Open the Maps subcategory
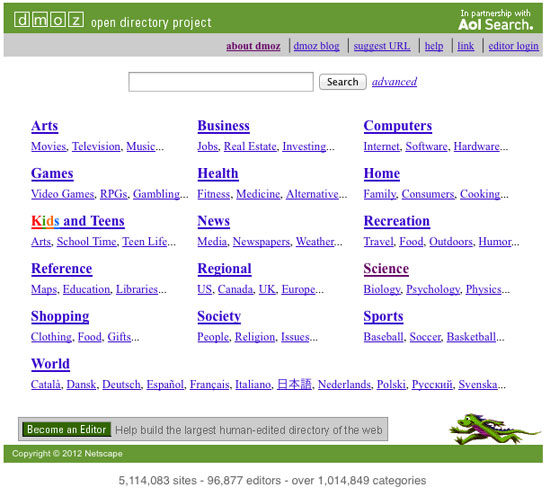550x496 pixels. [44, 289]
